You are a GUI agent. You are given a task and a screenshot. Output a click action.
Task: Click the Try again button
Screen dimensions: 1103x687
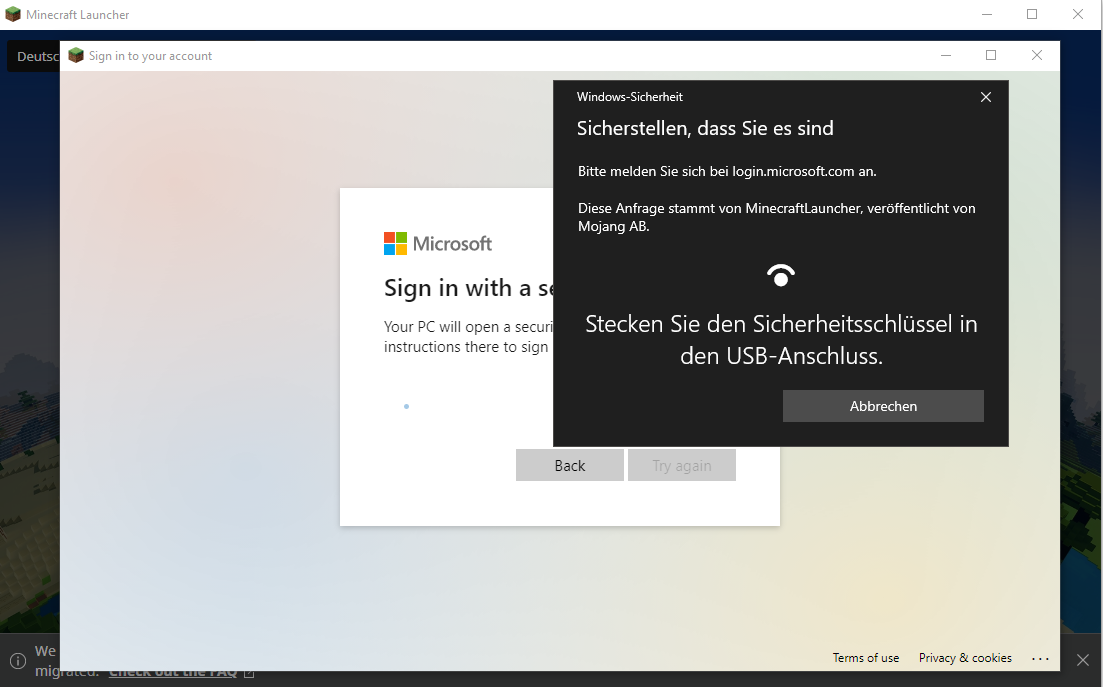682,466
